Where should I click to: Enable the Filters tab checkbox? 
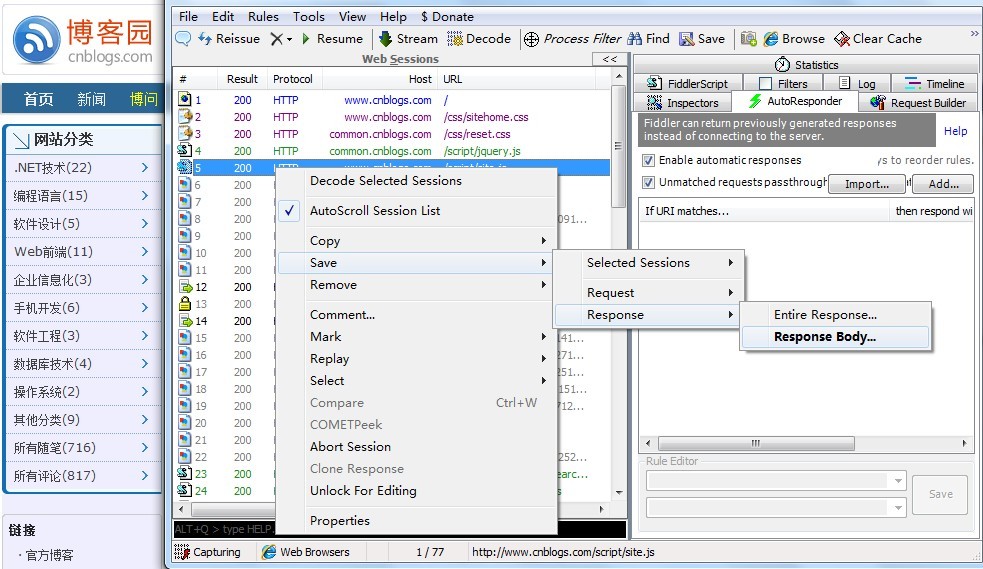click(x=765, y=84)
